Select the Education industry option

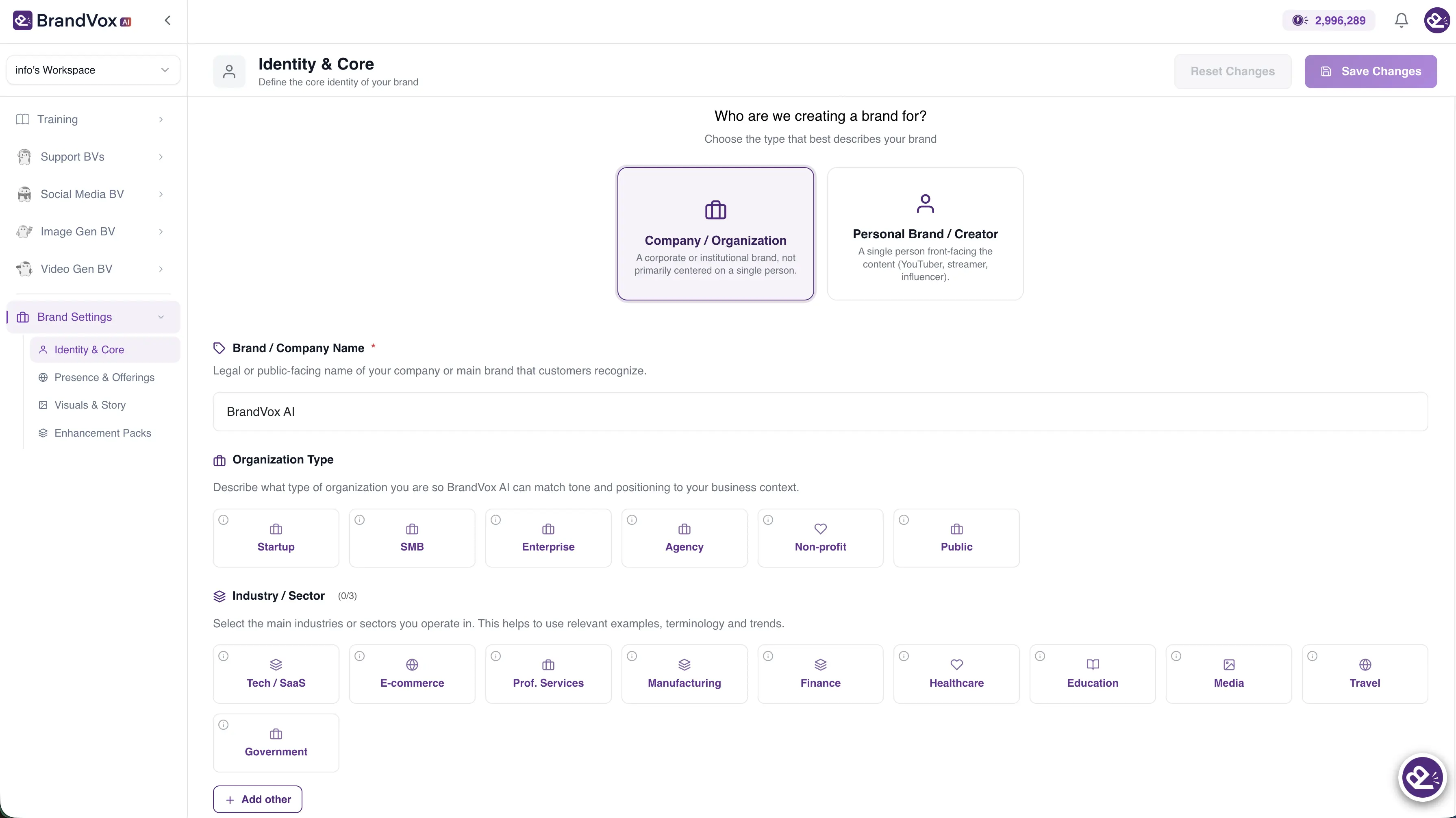pos(1093,674)
